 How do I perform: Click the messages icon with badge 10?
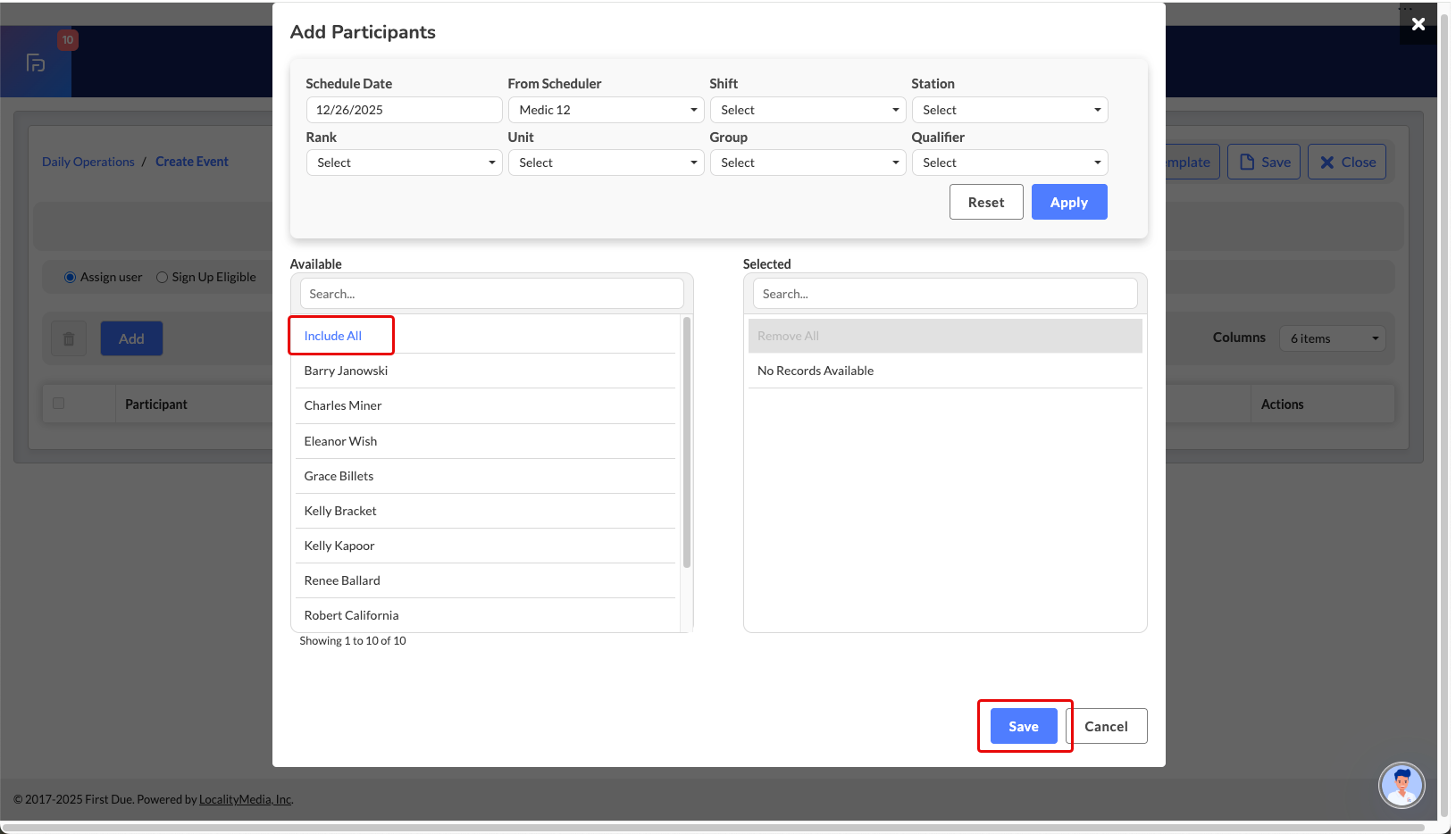pyautogui.click(x=37, y=63)
